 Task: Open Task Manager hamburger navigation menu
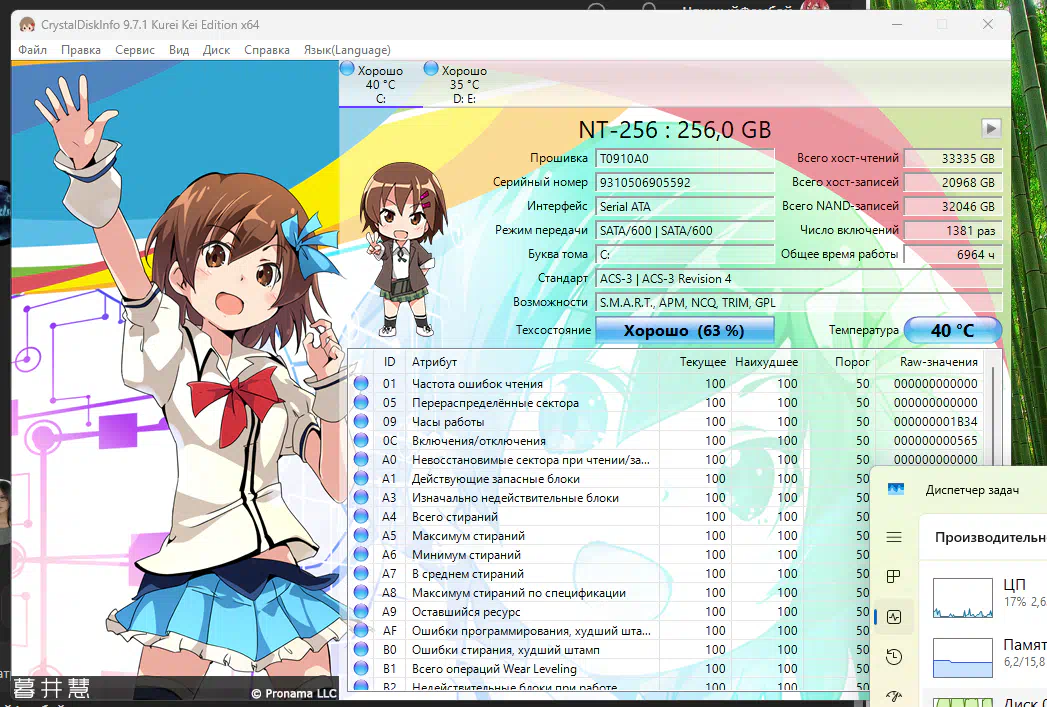[894, 537]
